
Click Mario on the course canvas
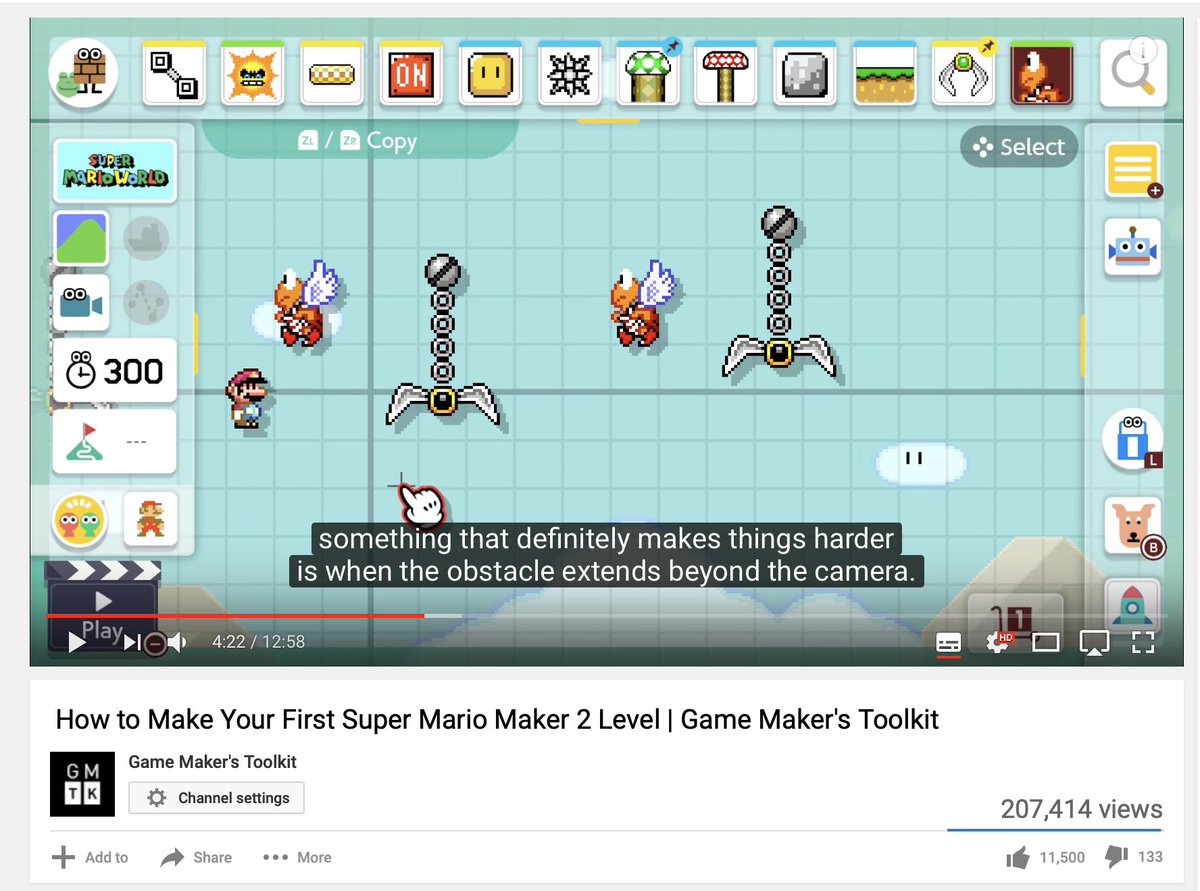tap(246, 399)
